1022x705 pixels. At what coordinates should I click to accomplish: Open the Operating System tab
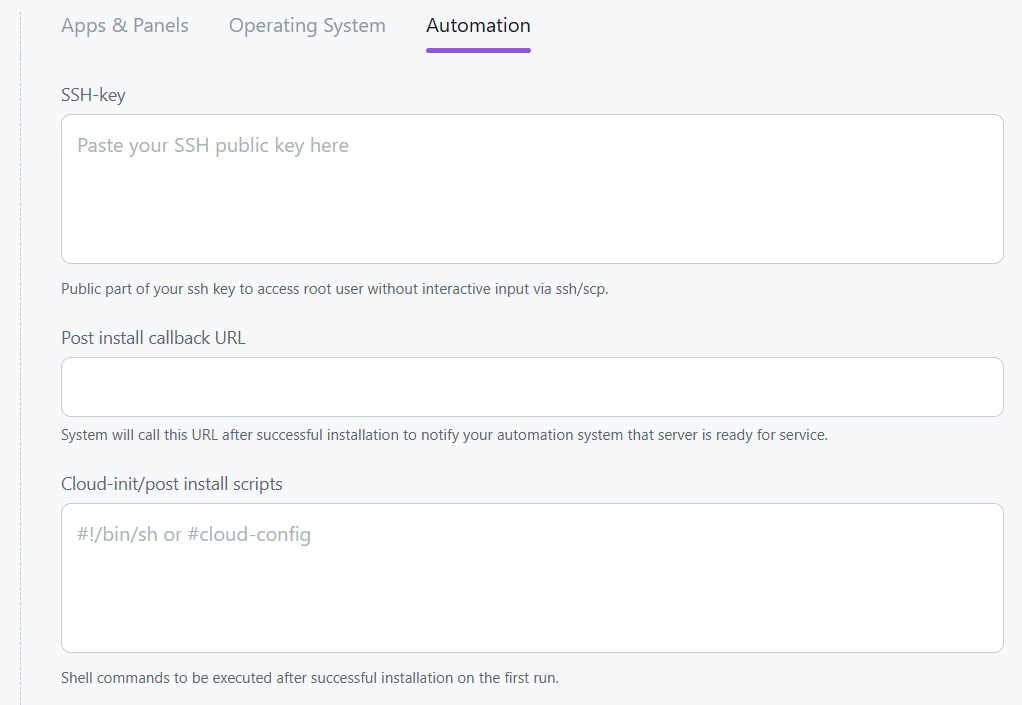[307, 26]
